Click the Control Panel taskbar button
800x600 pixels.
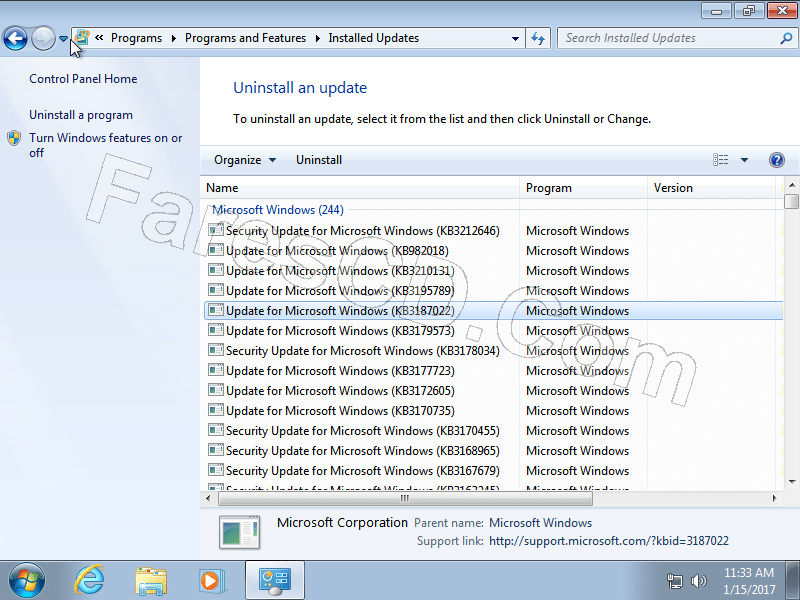point(275,580)
